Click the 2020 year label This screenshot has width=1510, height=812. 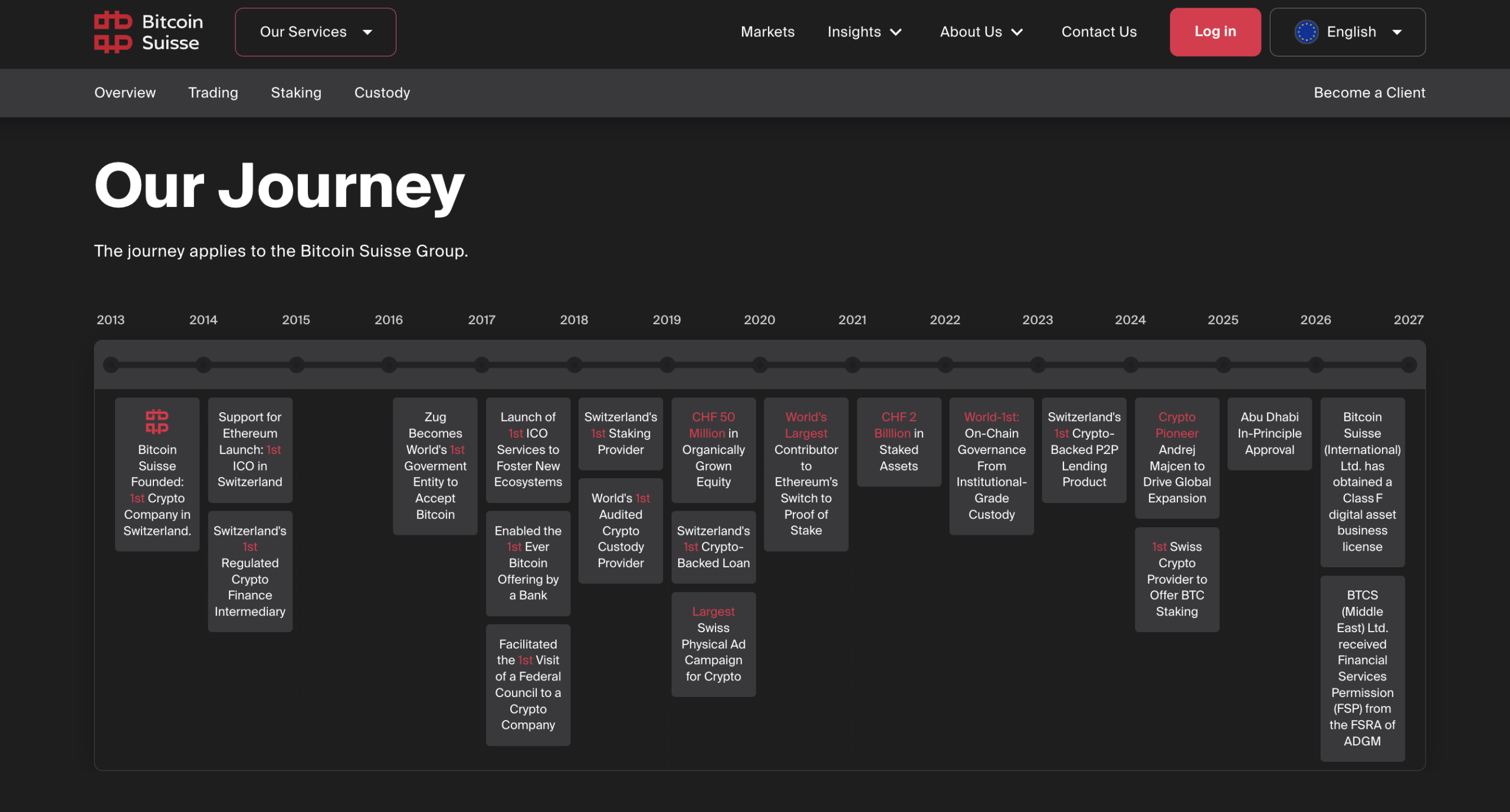760,320
